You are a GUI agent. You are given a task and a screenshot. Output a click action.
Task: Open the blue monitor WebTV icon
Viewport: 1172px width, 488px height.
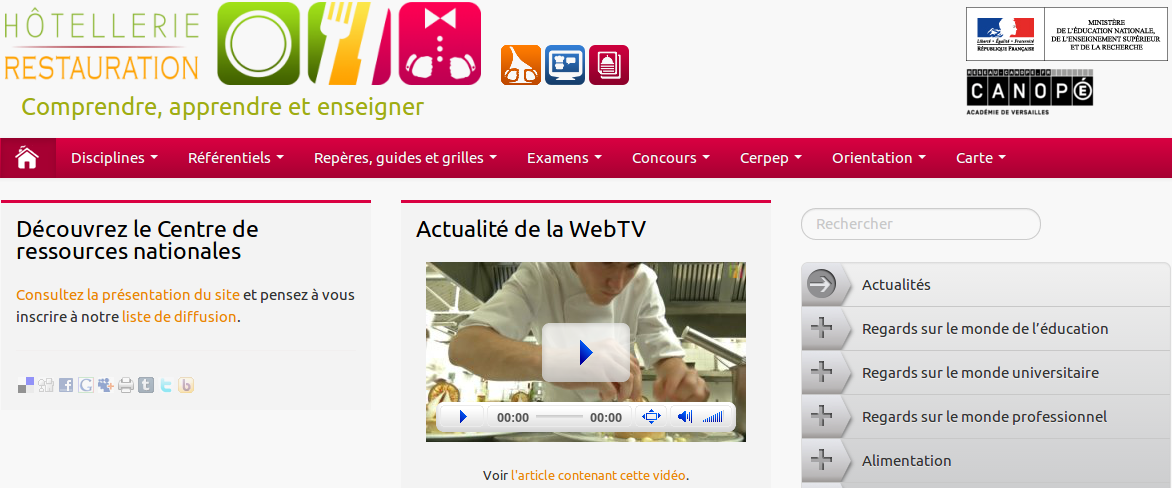pyautogui.click(x=564, y=65)
